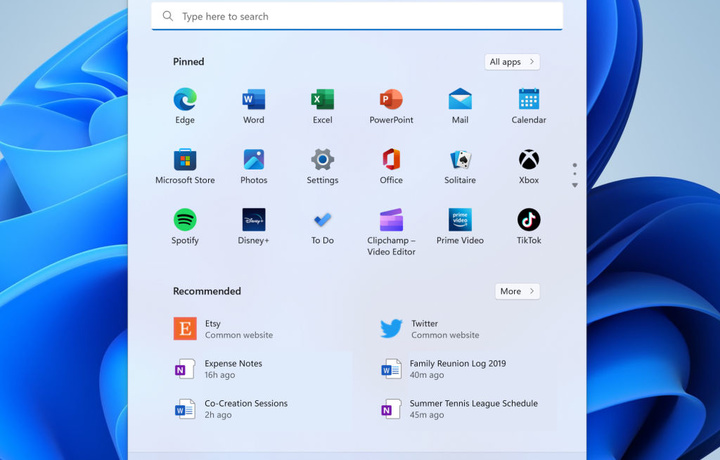The image size is (720, 460).
Task: Launch Microsoft Store from pinned apps
Action: coord(185,166)
